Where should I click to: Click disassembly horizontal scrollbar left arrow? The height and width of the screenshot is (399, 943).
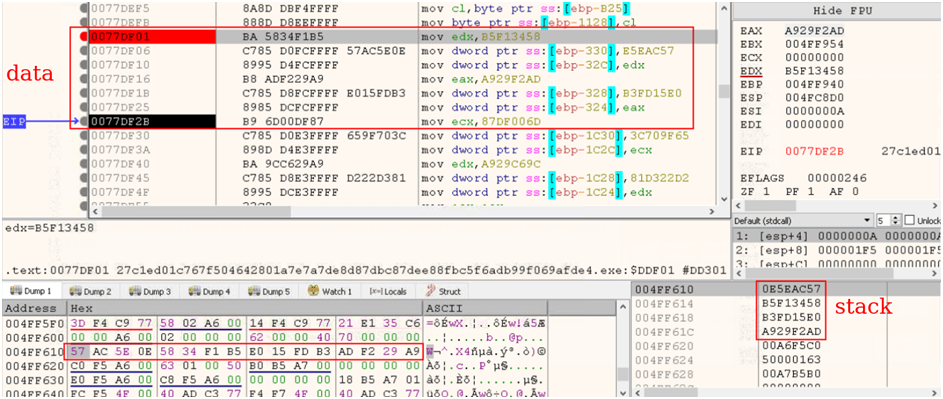point(95,212)
